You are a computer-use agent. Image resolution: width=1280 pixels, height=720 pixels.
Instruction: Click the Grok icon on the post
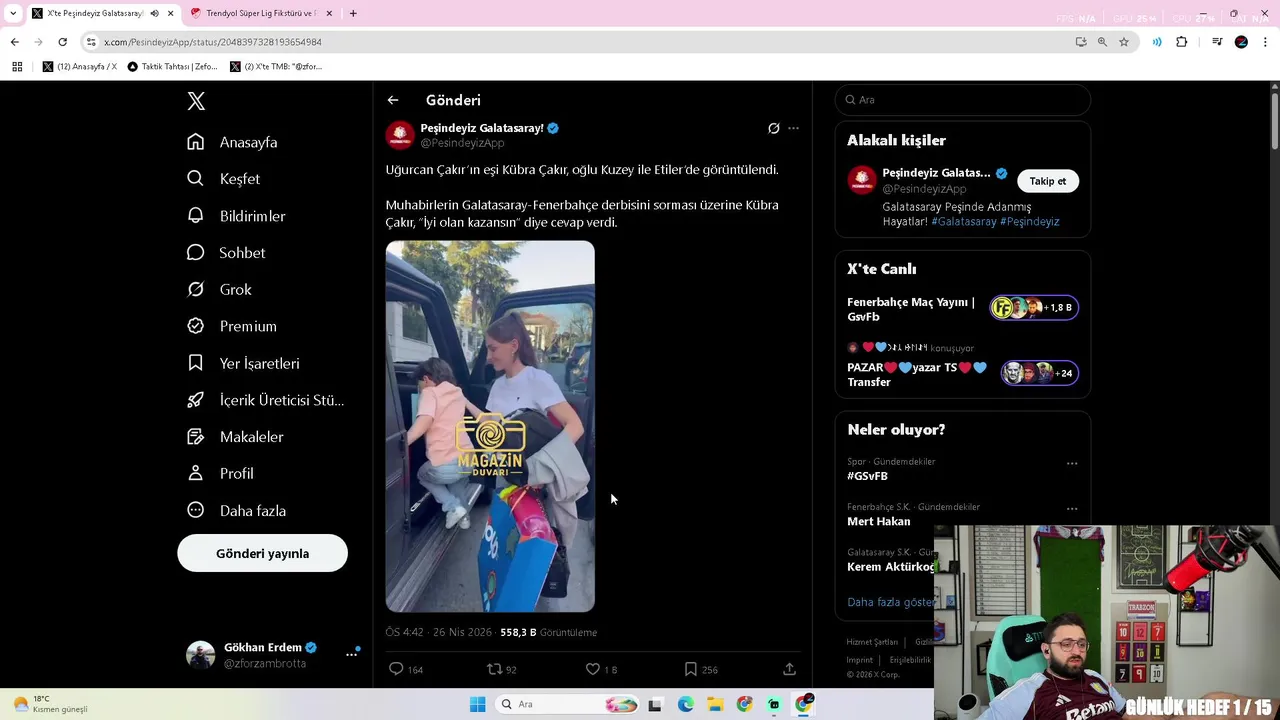[773, 128]
